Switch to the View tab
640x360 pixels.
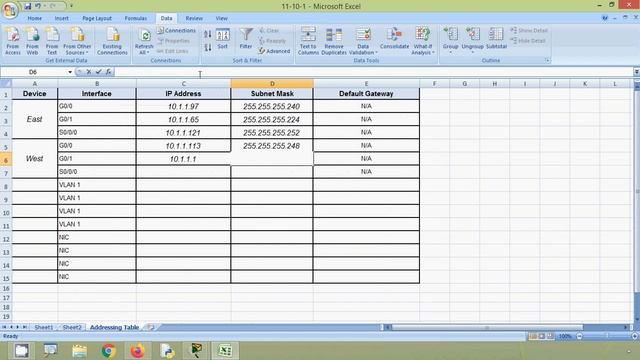221,18
